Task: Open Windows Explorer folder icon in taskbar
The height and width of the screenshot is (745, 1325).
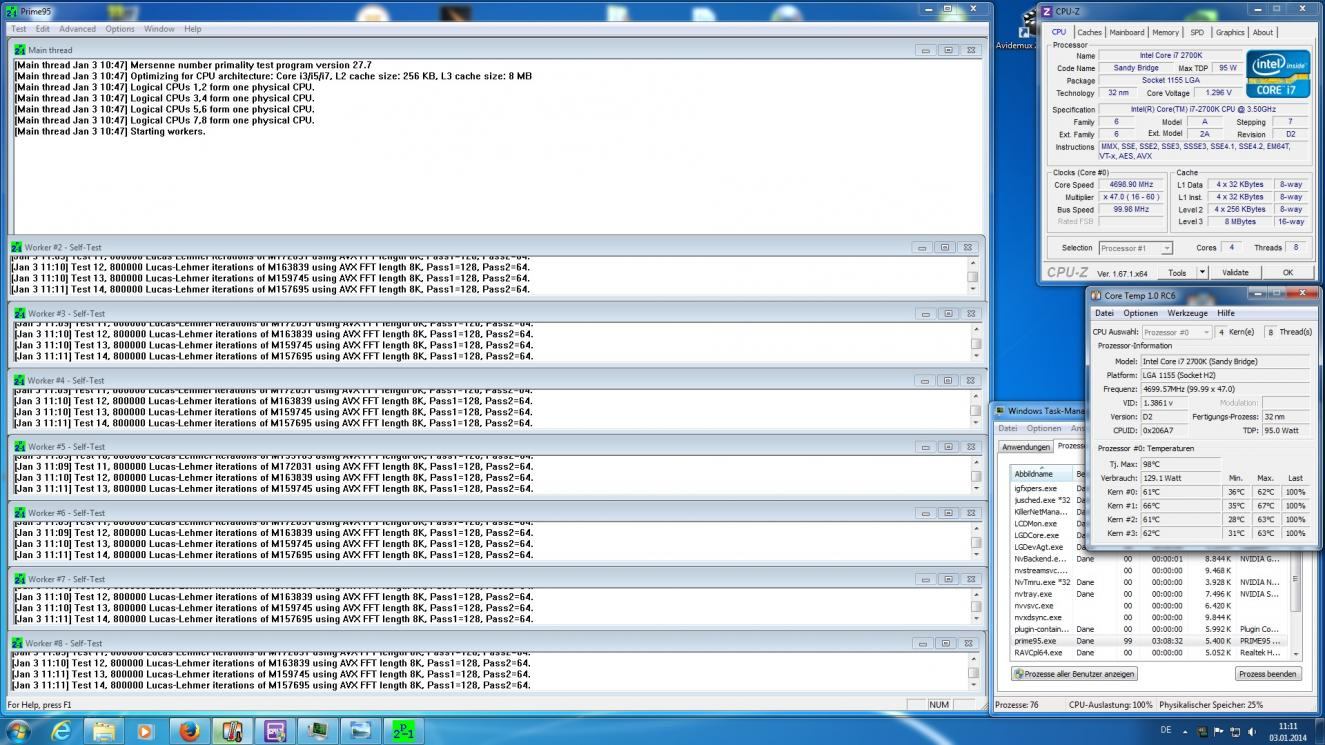Action: [x=103, y=731]
